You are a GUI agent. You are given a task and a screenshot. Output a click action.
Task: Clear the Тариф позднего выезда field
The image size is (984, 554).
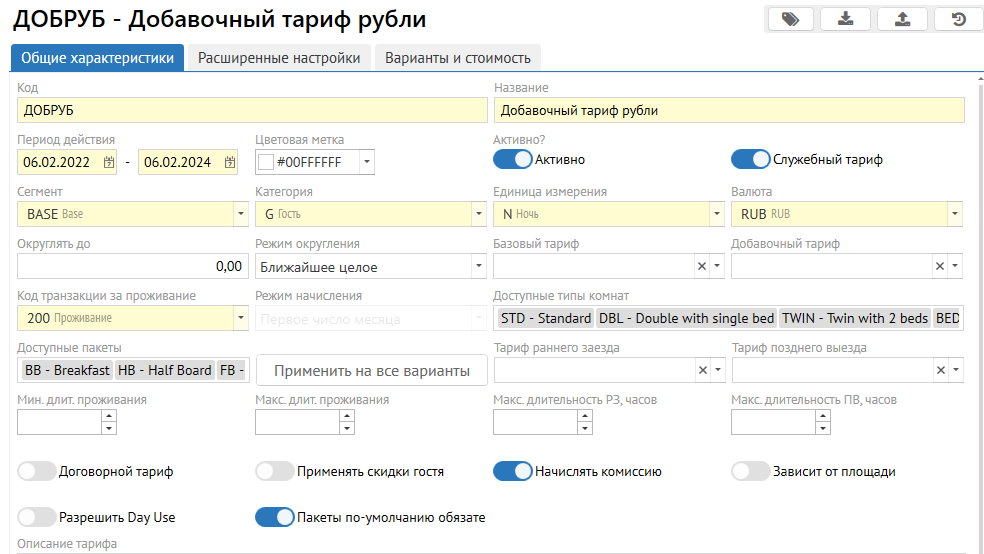coord(940,371)
